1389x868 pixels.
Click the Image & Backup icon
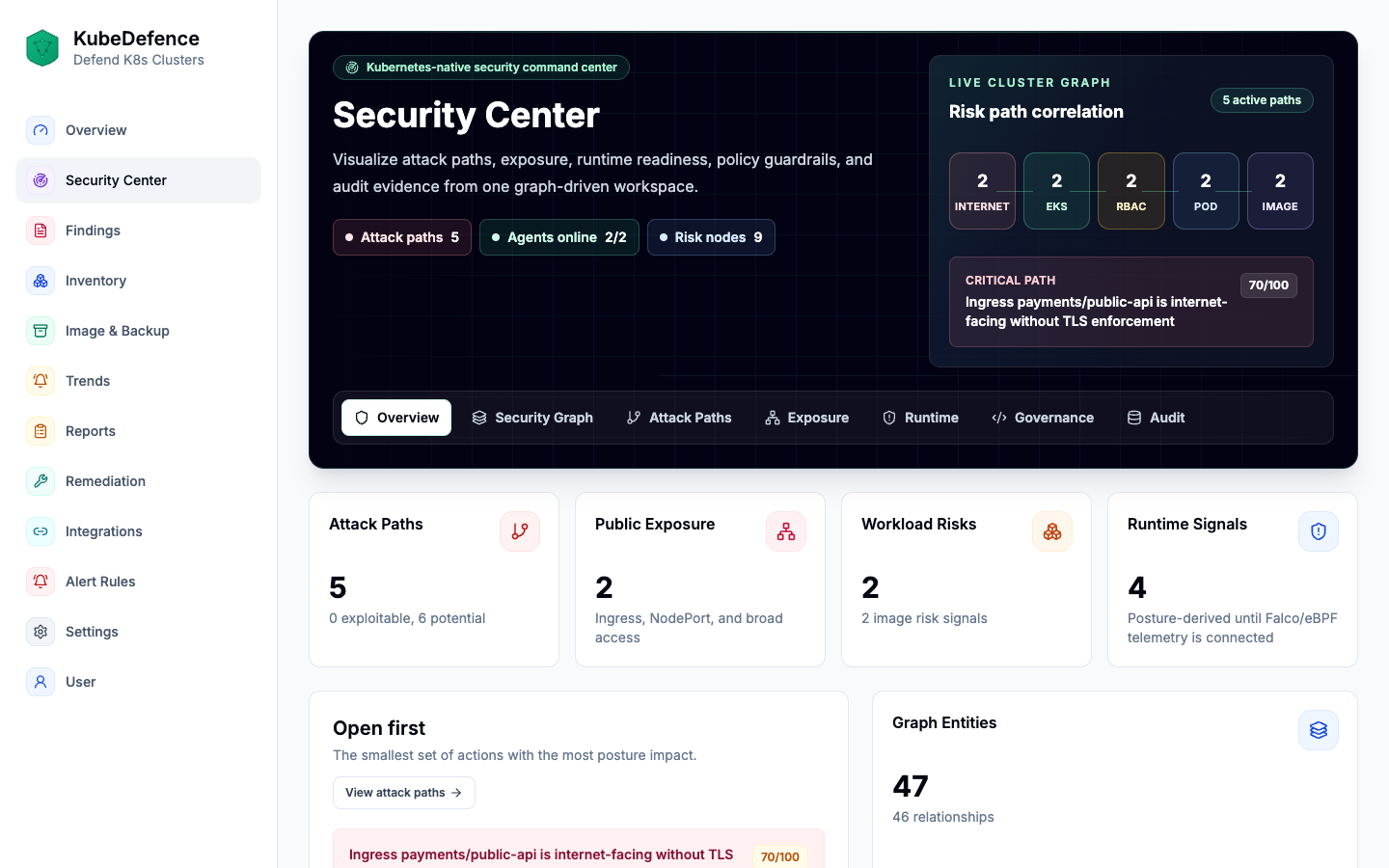[41, 331]
